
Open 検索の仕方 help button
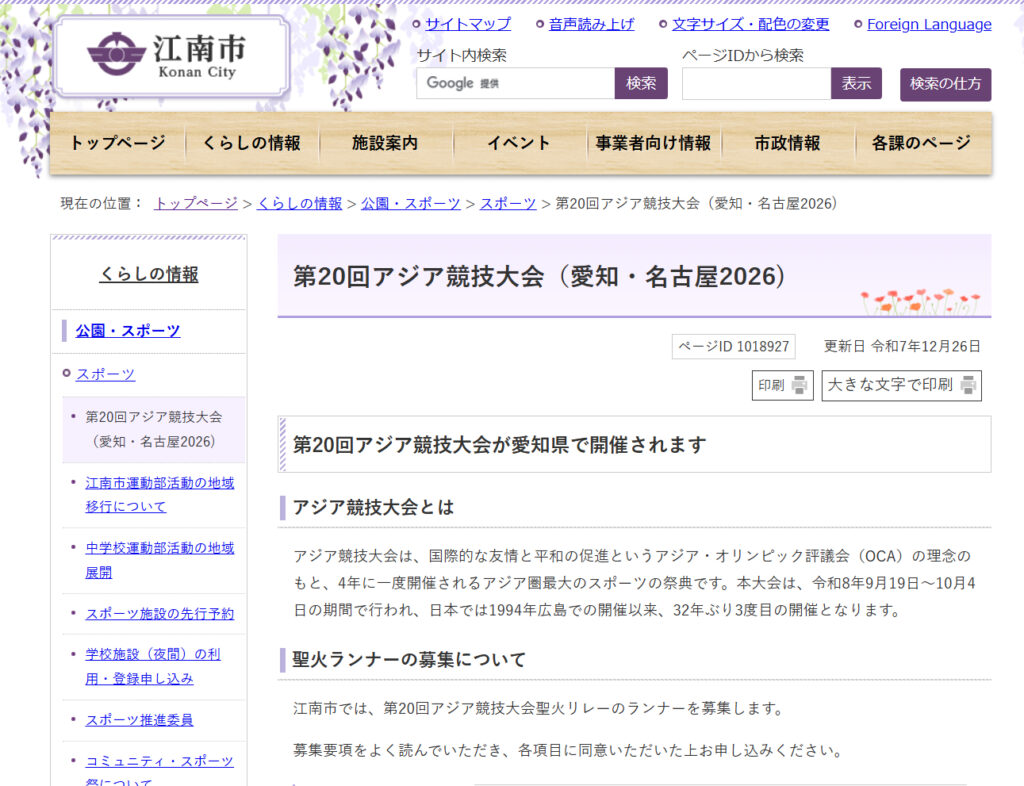point(945,84)
